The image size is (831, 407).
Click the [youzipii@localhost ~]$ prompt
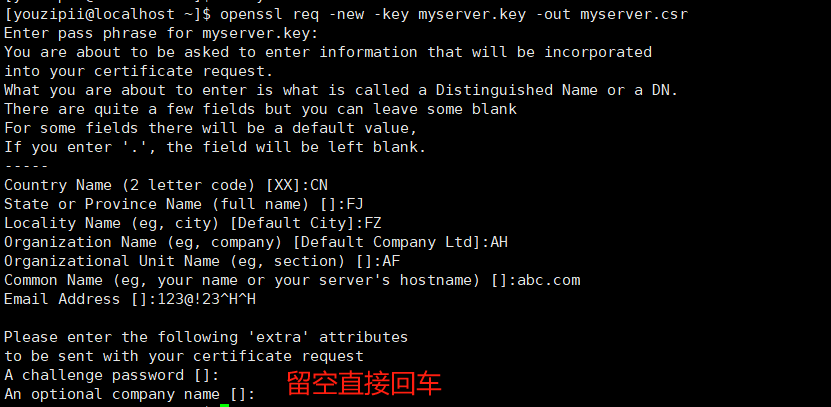pos(108,14)
